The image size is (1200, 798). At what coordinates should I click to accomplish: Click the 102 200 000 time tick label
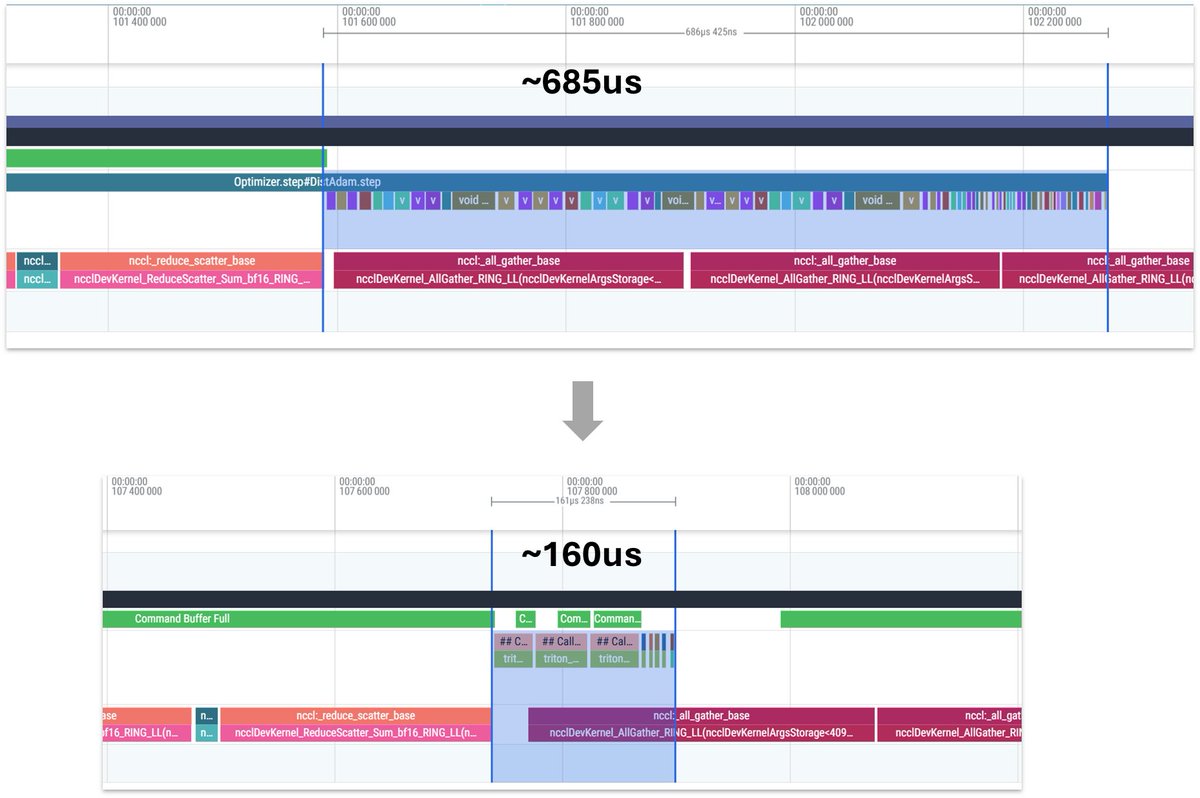tap(1056, 17)
